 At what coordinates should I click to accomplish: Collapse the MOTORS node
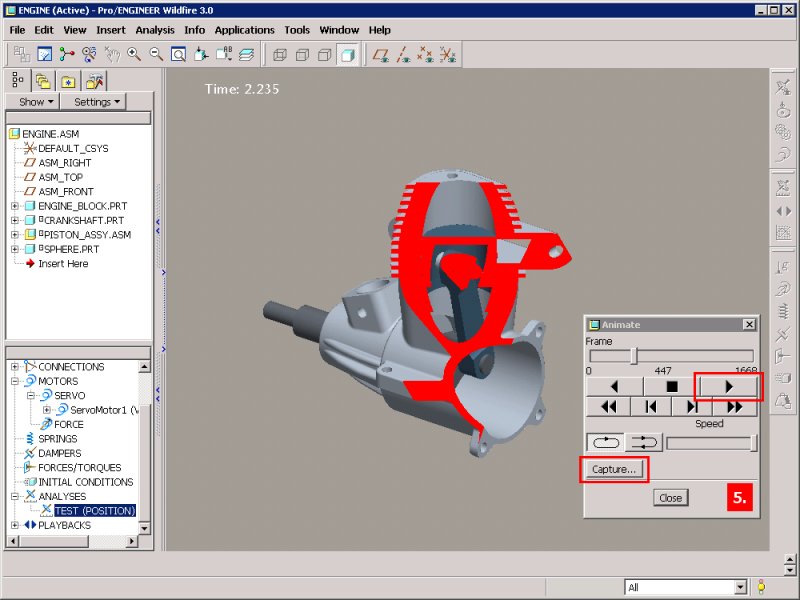click(x=15, y=381)
